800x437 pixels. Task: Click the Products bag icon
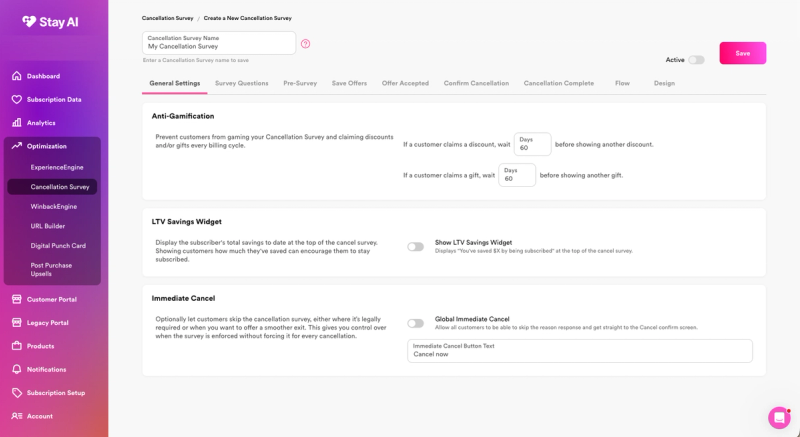coord(17,346)
